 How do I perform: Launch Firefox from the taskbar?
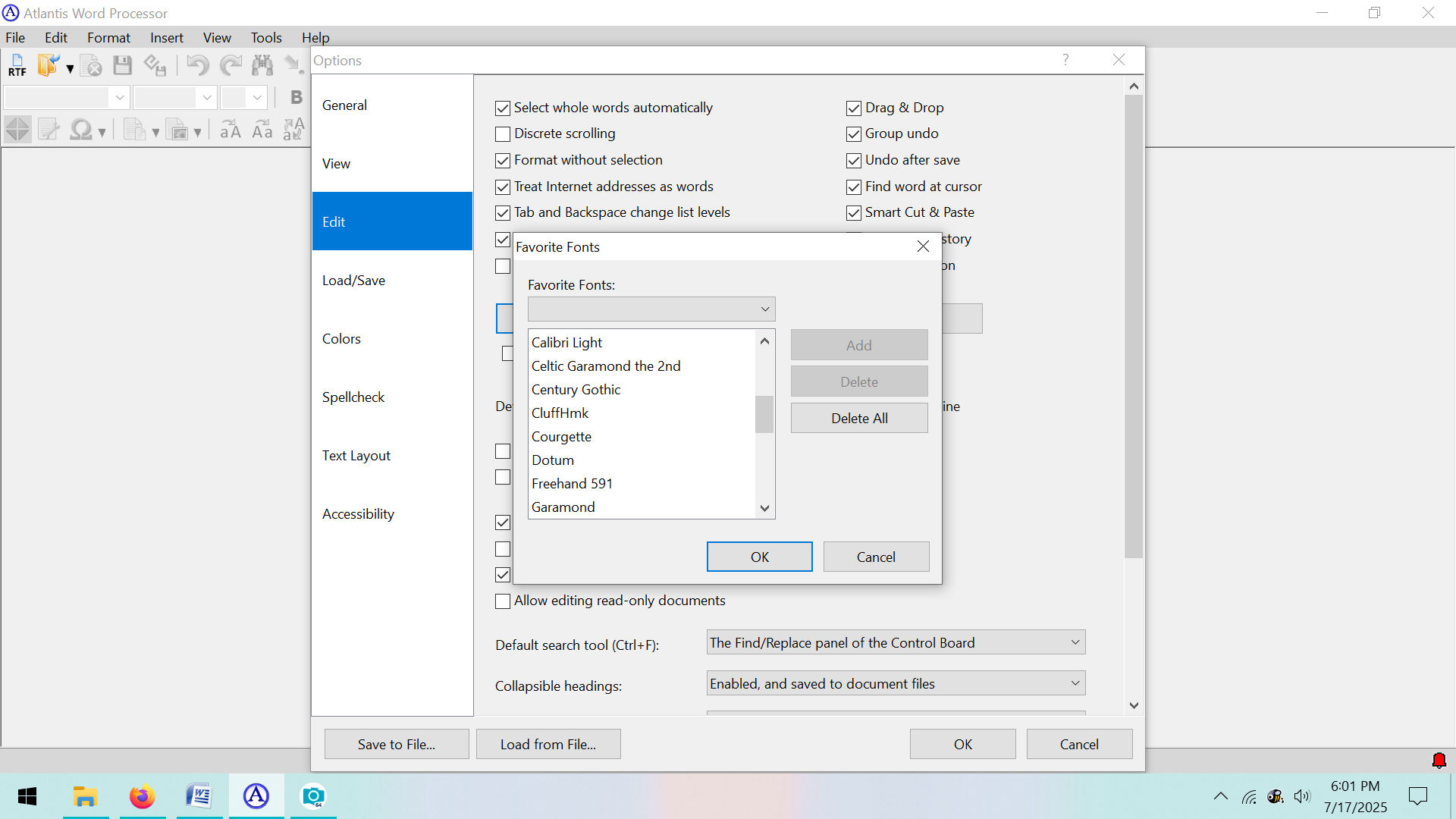142,796
